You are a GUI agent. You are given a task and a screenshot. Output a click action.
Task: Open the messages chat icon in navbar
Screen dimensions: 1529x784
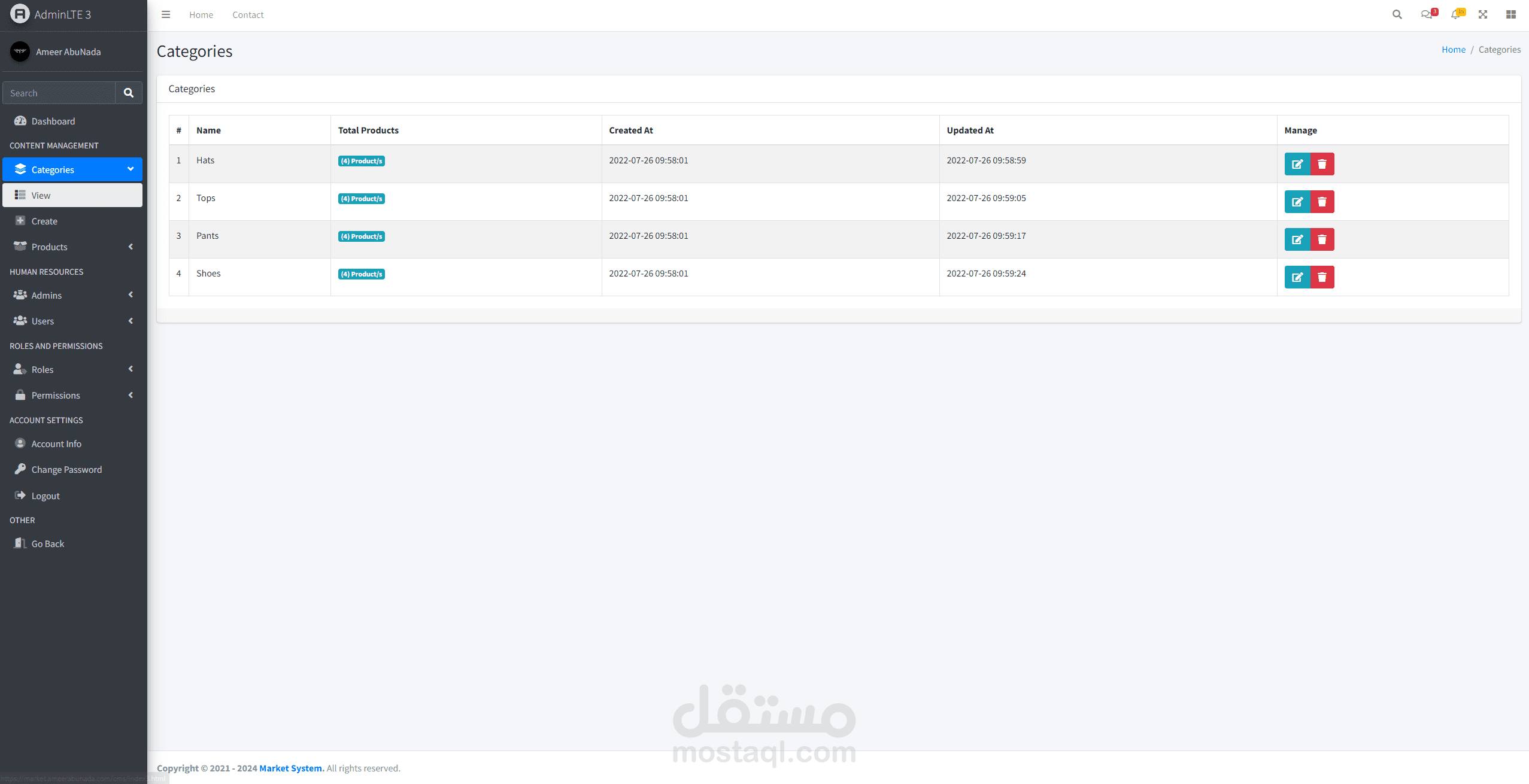(1427, 14)
